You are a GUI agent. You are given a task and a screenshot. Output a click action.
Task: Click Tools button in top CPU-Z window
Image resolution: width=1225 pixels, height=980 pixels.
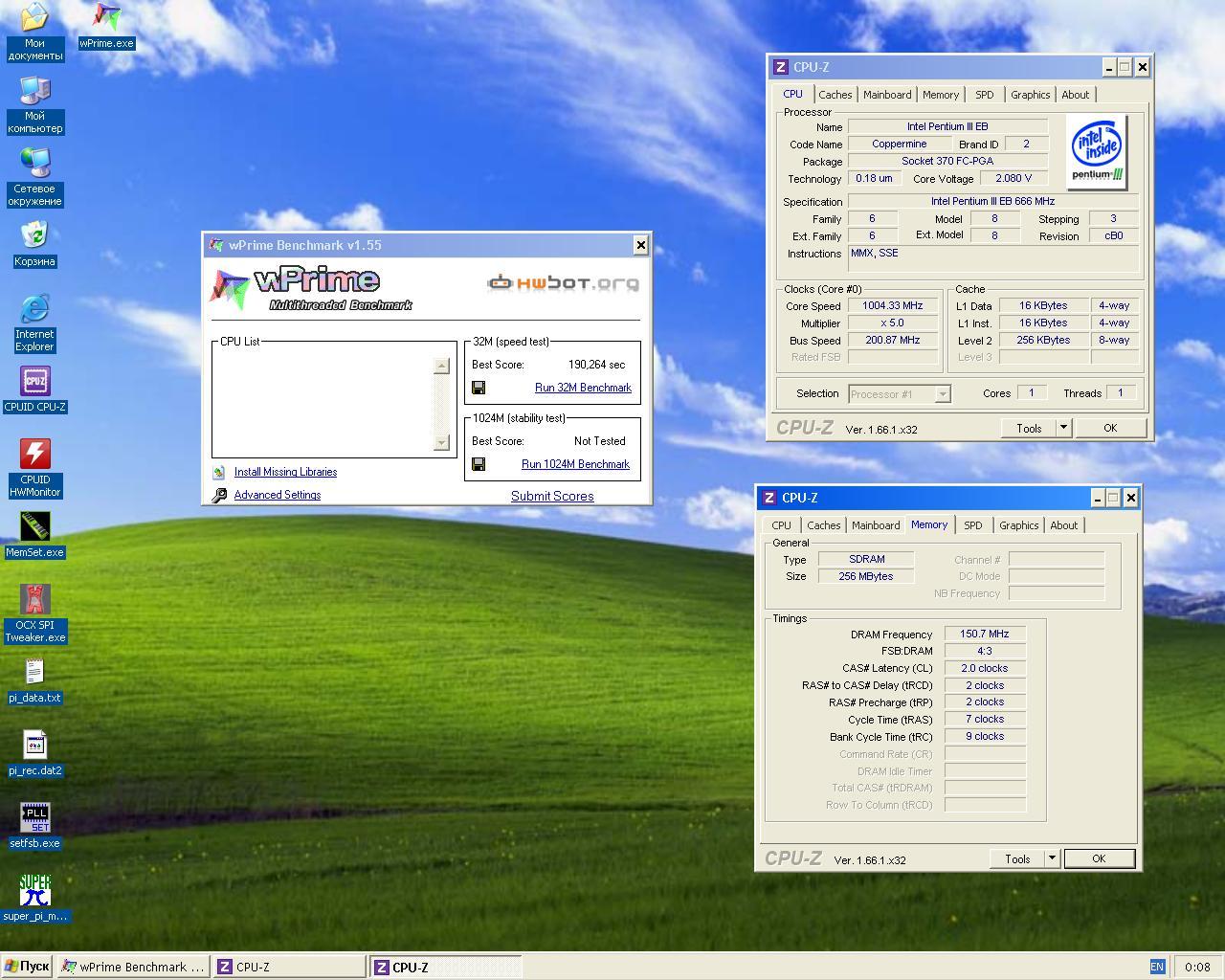tap(1029, 428)
